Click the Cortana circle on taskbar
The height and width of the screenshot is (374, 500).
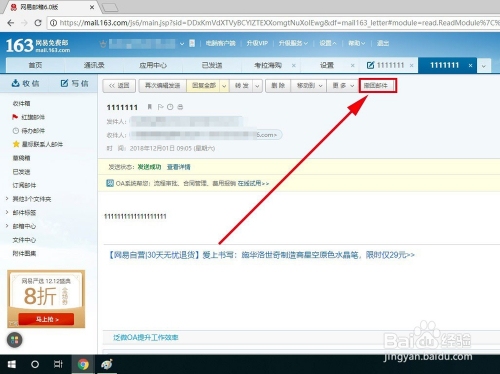point(35,364)
